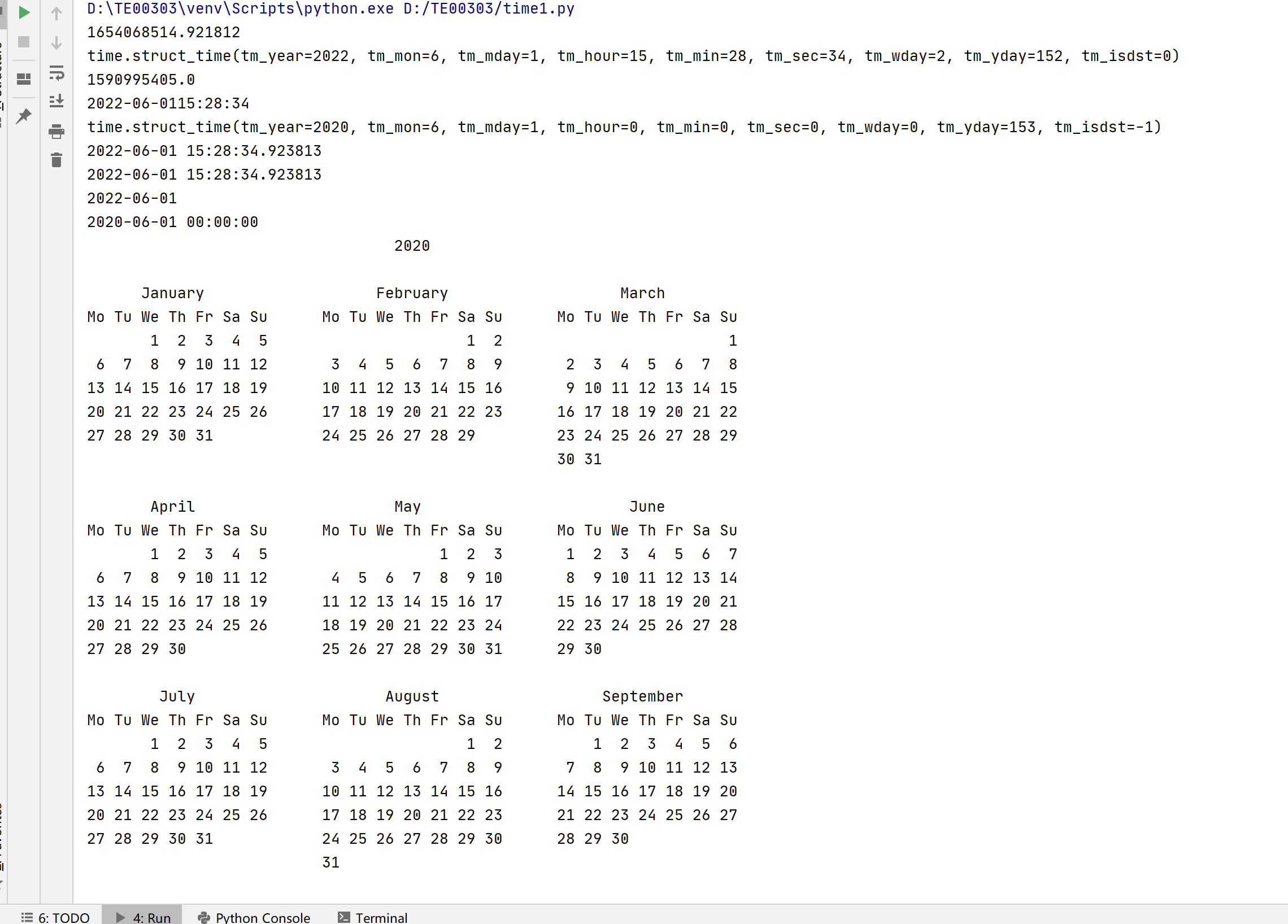Clear all console output with trash icon
Image resolution: width=1288 pixels, height=924 pixels.
[56, 161]
